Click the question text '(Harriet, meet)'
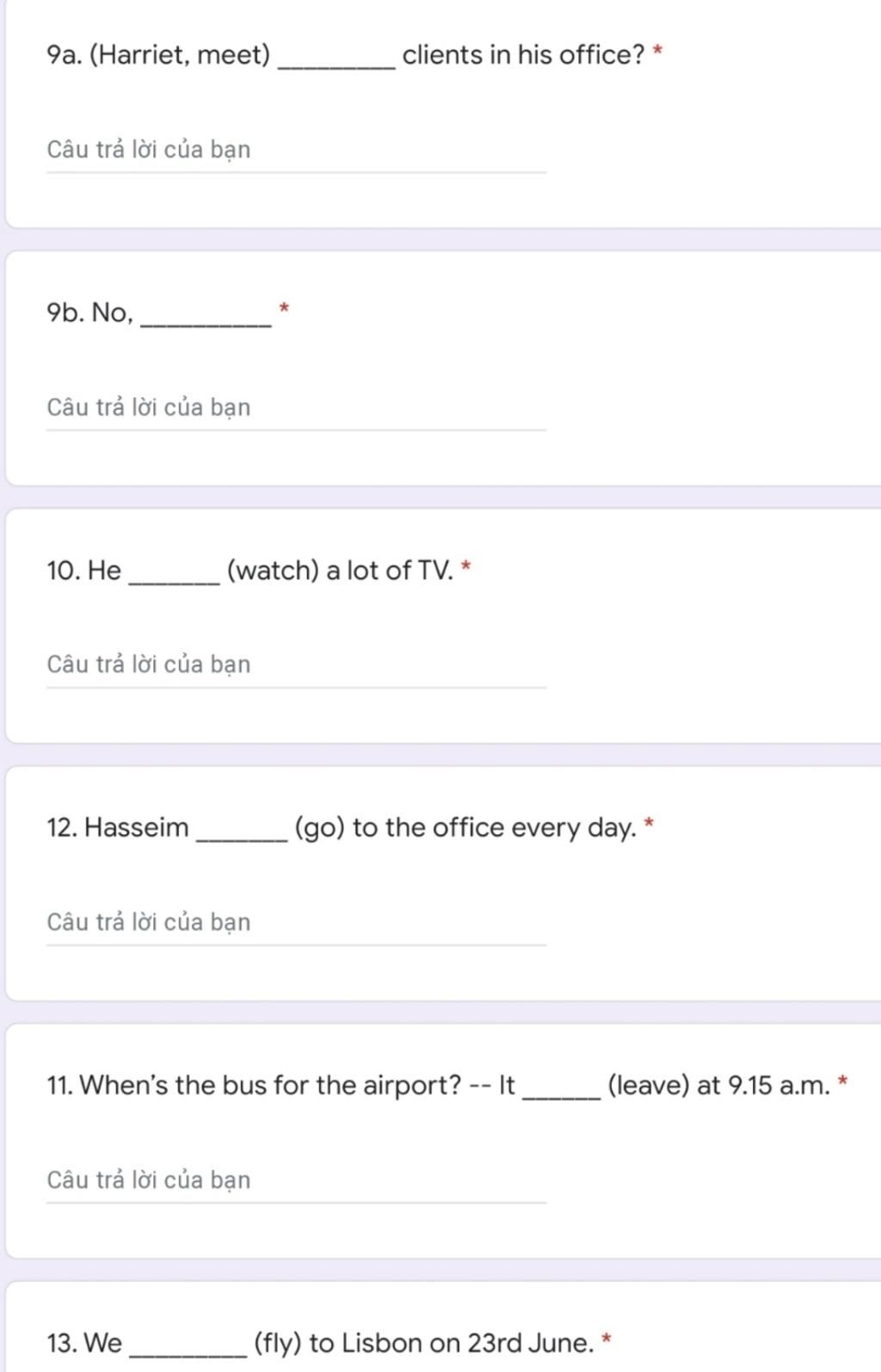The height and width of the screenshot is (1372, 881). pos(180,55)
